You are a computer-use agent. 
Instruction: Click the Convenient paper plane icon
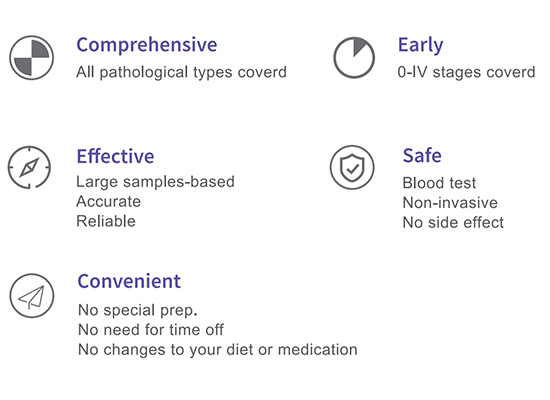pos(32,296)
